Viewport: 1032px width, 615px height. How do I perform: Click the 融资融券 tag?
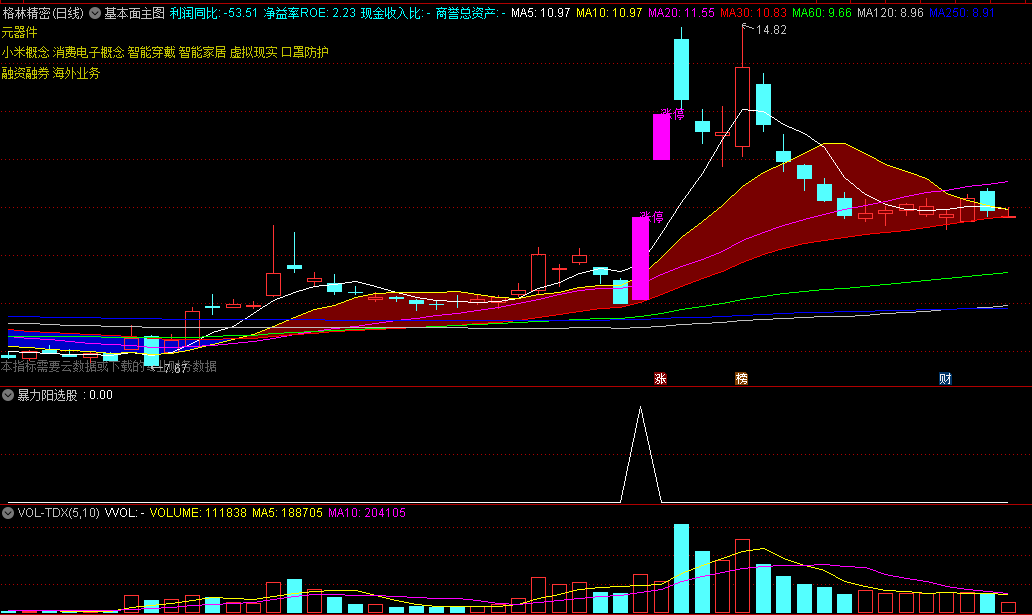click(25, 73)
